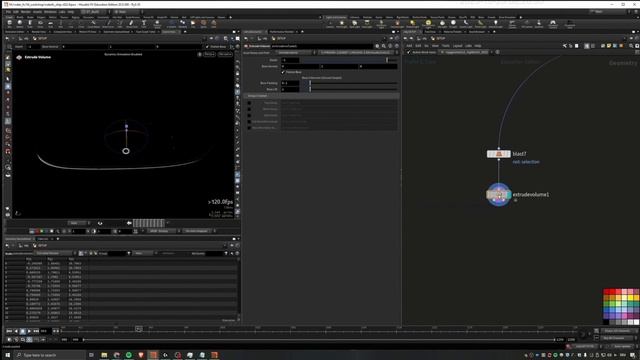Screen dimensions: 640x360
Task: Open the Render menu
Action: point(25,12)
